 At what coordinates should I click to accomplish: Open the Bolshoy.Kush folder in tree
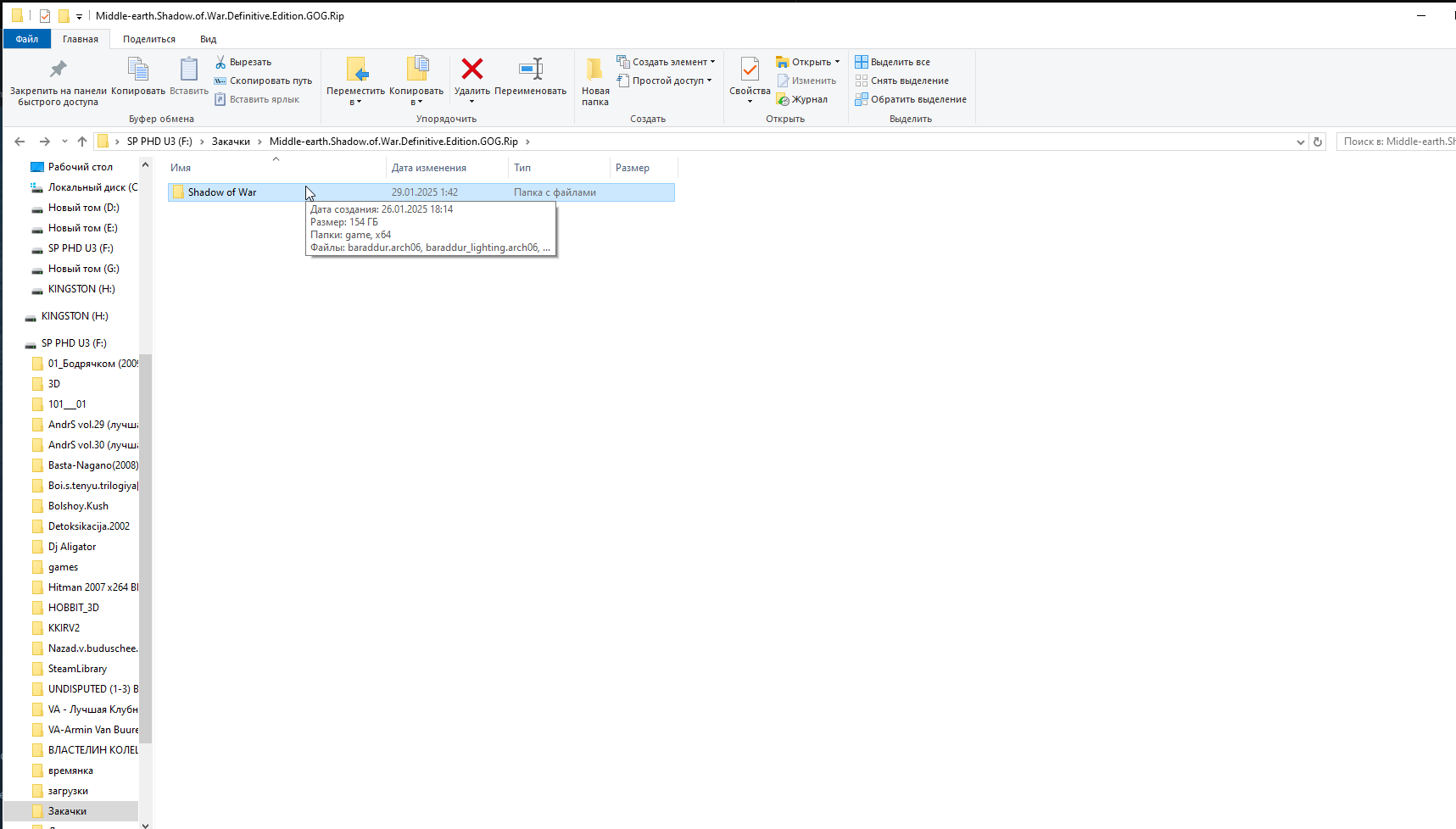(79, 506)
